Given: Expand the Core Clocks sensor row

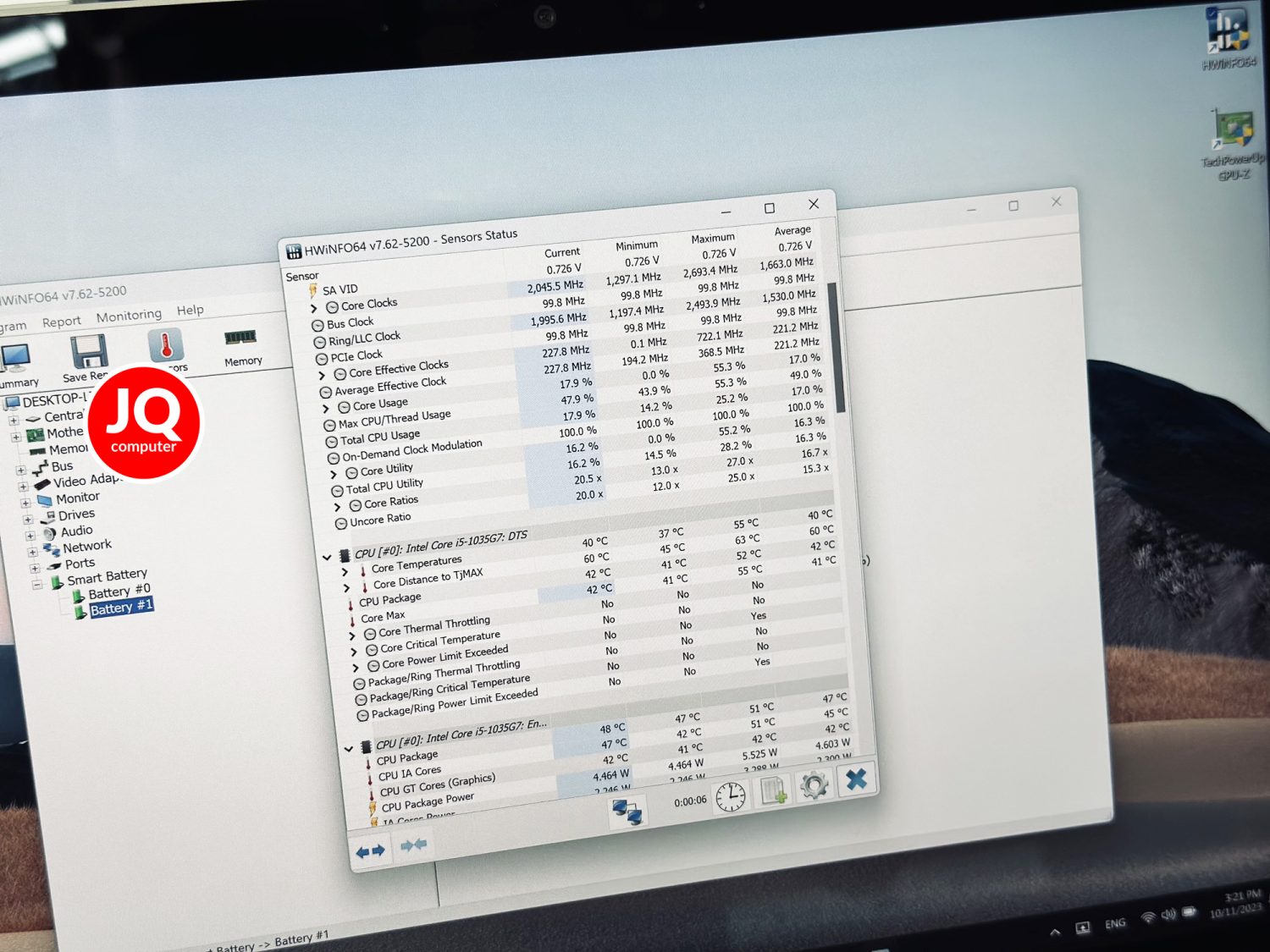Looking at the screenshot, I should point(314,309).
